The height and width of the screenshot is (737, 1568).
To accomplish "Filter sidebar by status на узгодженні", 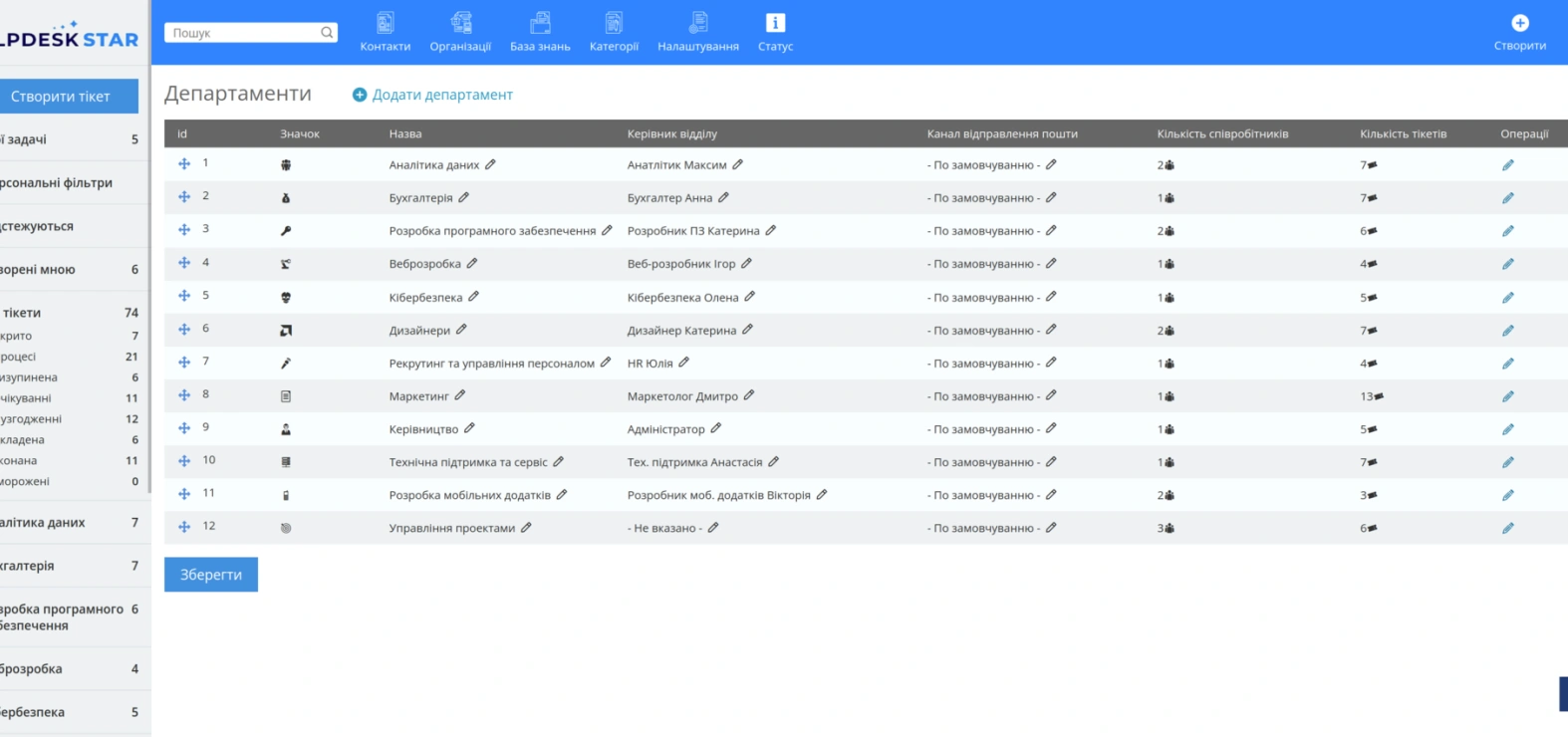I will point(70,419).
